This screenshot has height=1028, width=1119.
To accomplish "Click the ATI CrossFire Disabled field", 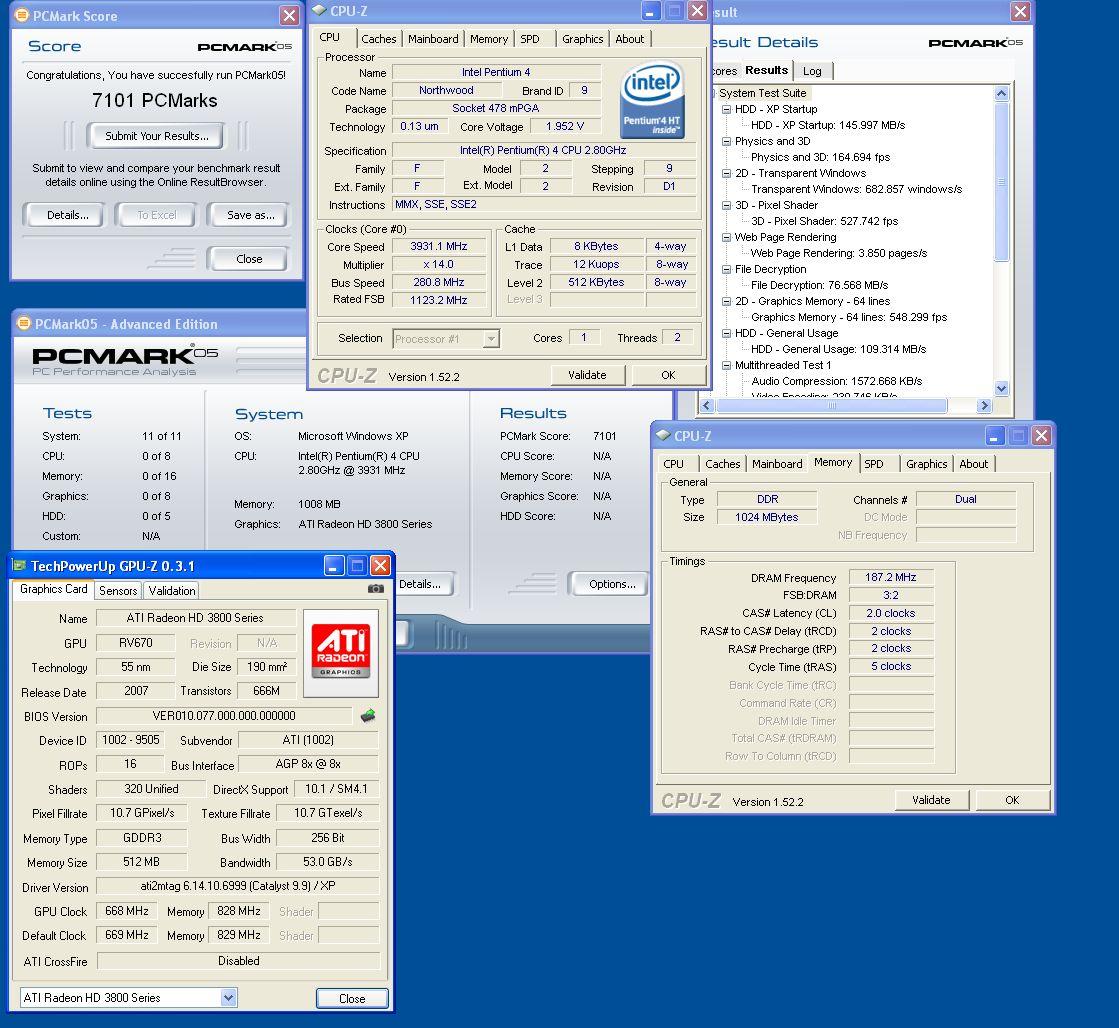I will (238, 961).
